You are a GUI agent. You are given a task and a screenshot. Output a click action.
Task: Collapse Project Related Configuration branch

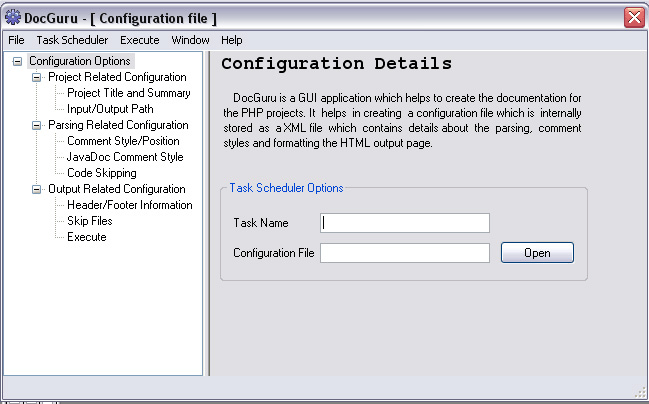click(36, 77)
